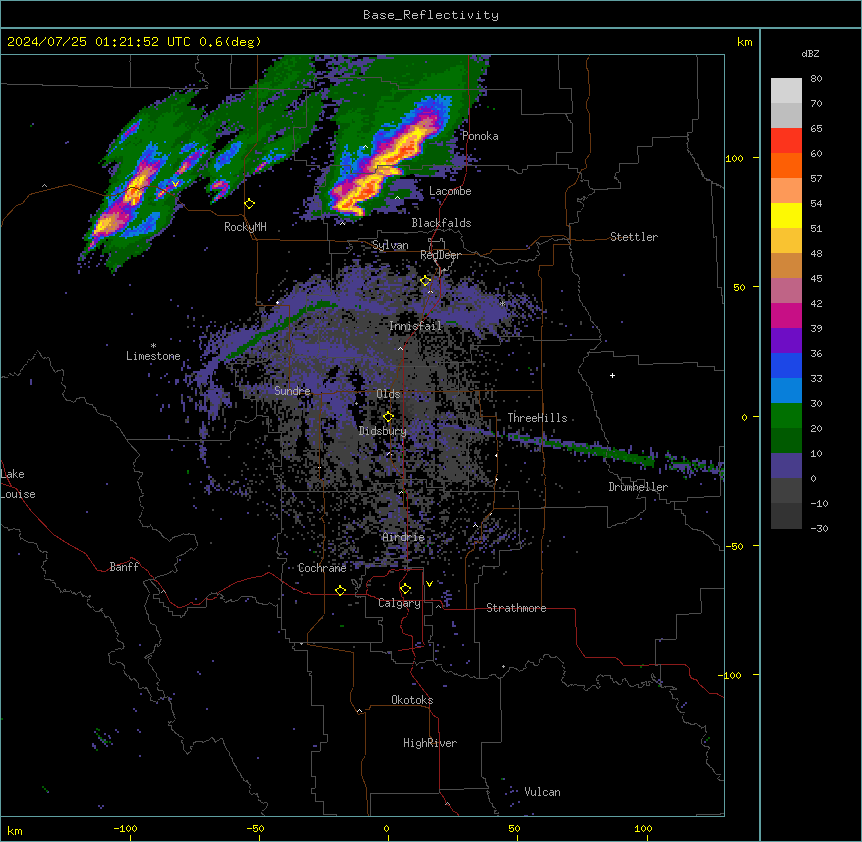Click the Blackfalds city label
Viewport: 862px width, 842px height.
[441, 223]
